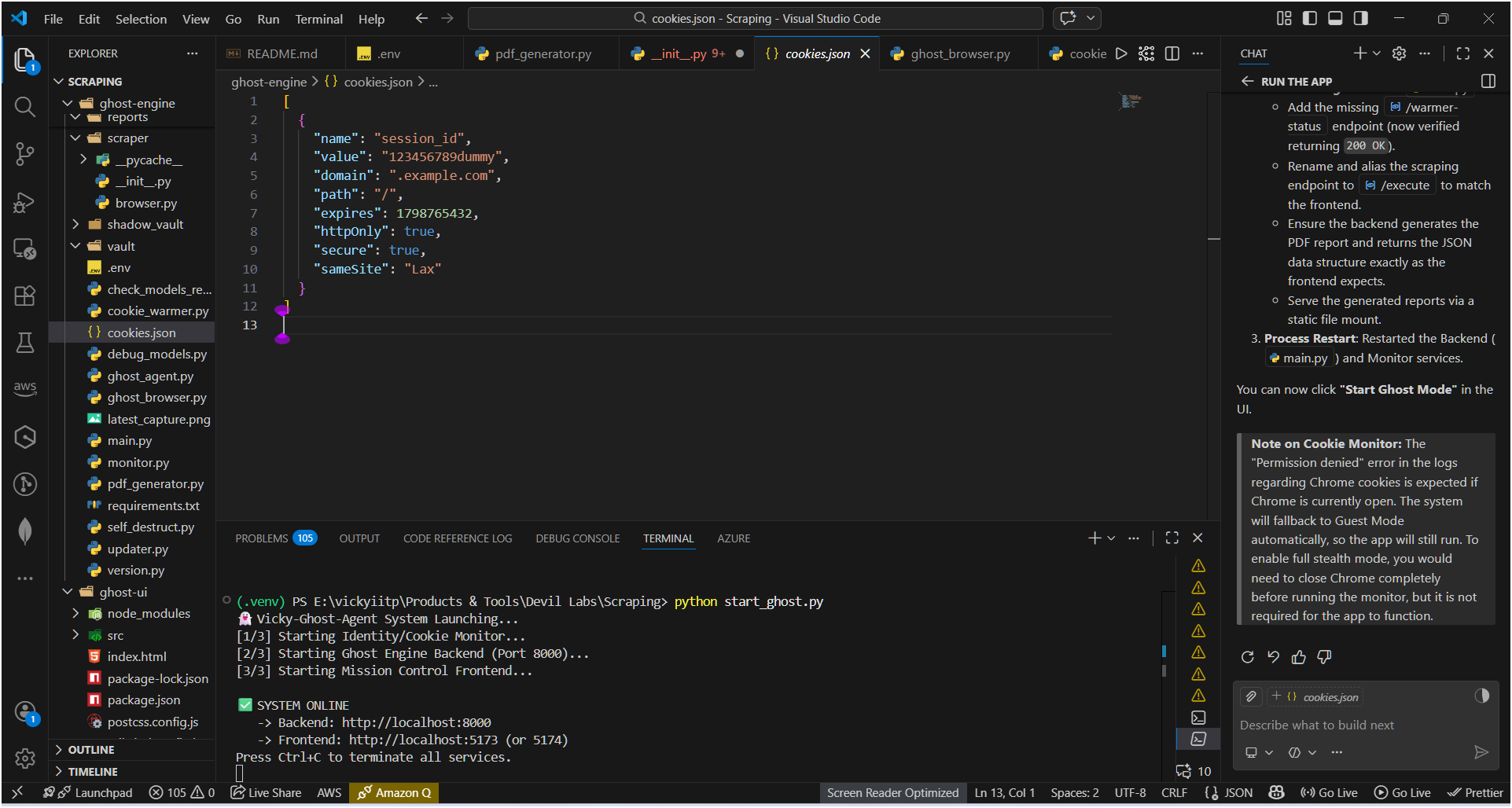Switch to the DEBUG CONSOLE tab
This screenshot has width=1512, height=808.
(578, 538)
